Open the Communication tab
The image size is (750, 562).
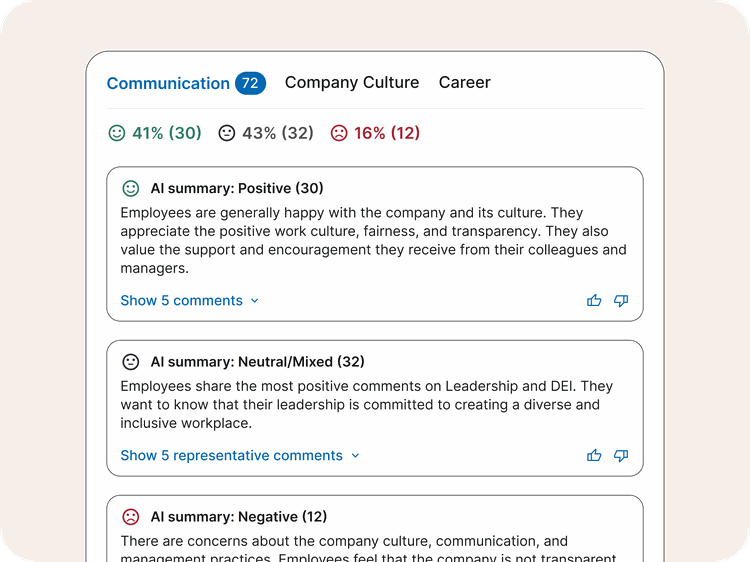(x=168, y=83)
